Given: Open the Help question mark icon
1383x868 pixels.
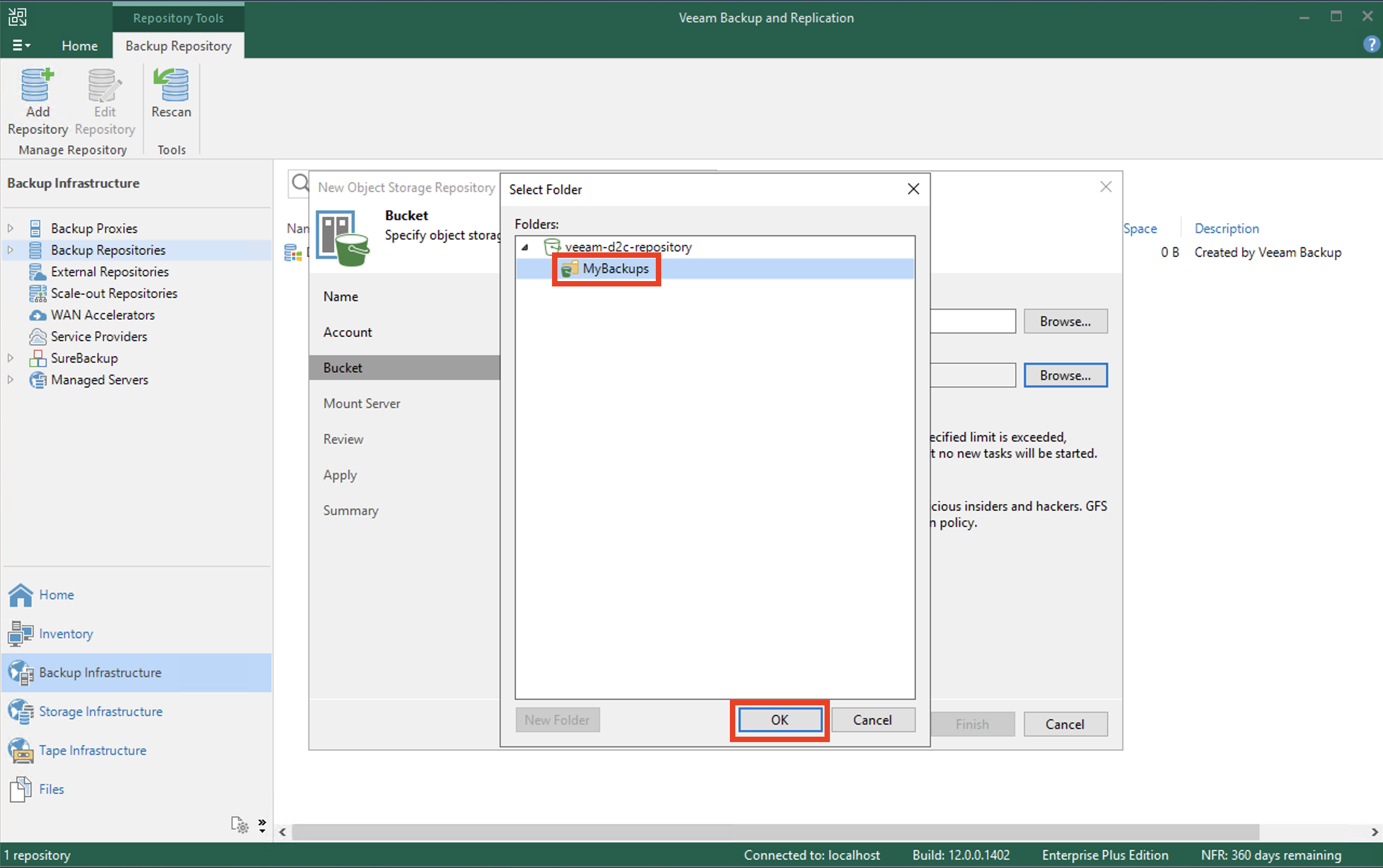Looking at the screenshot, I should click(1371, 44).
